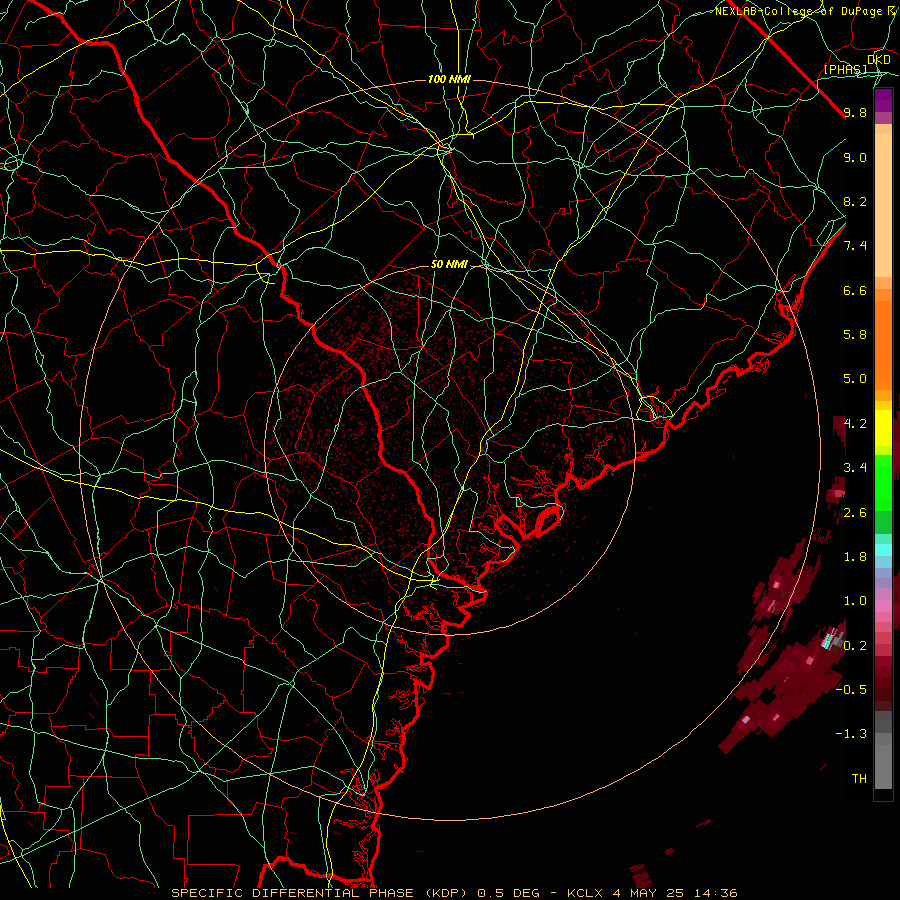Image resolution: width=900 pixels, height=900 pixels.
Task: Select the 0.2 value on the color scale
Action: [855, 646]
